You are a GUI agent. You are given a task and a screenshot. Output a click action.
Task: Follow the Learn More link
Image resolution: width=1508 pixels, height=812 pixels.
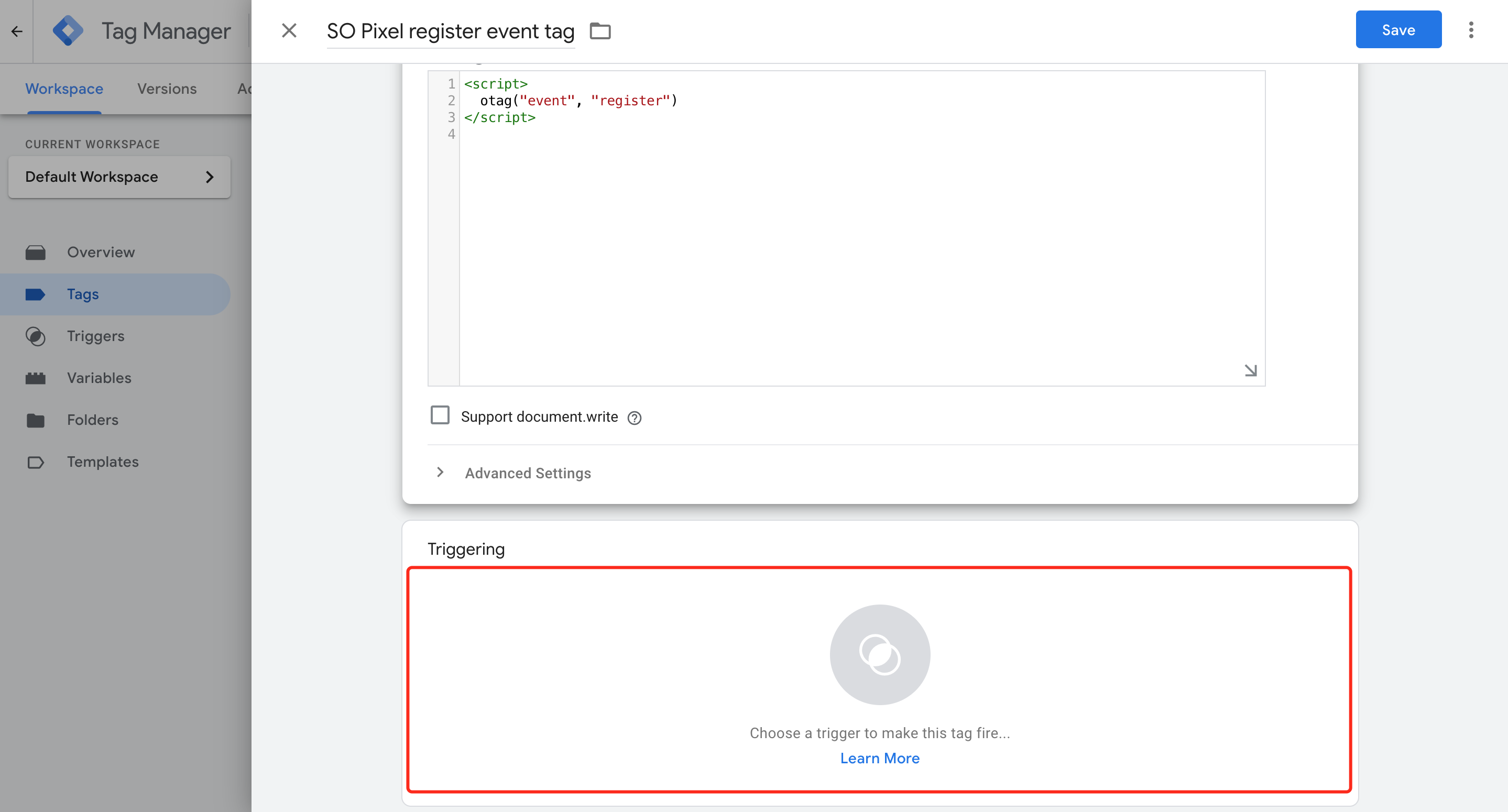point(879,758)
